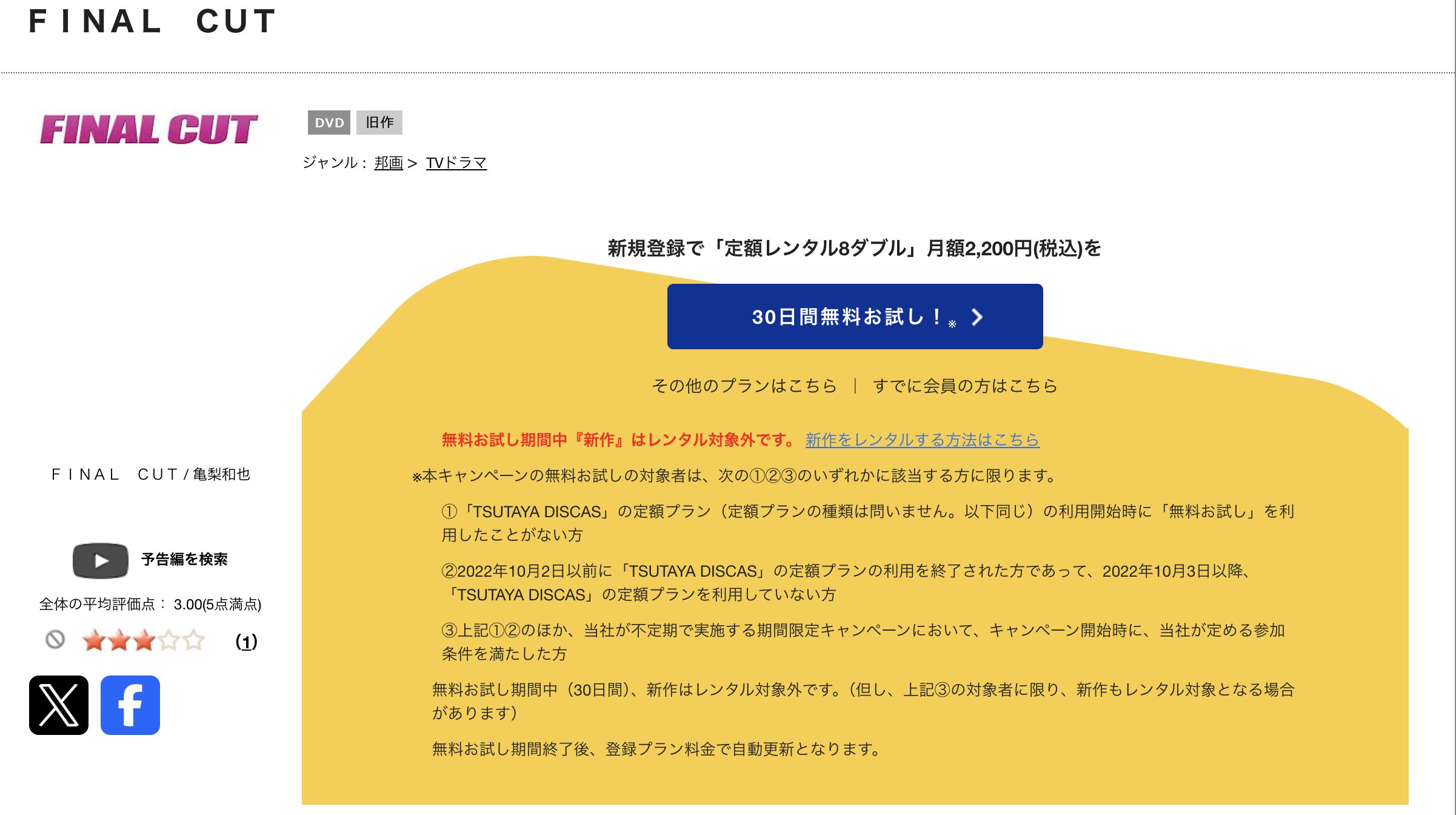Click the ジャンル： label
The height and width of the screenshot is (815, 1456).
click(335, 163)
